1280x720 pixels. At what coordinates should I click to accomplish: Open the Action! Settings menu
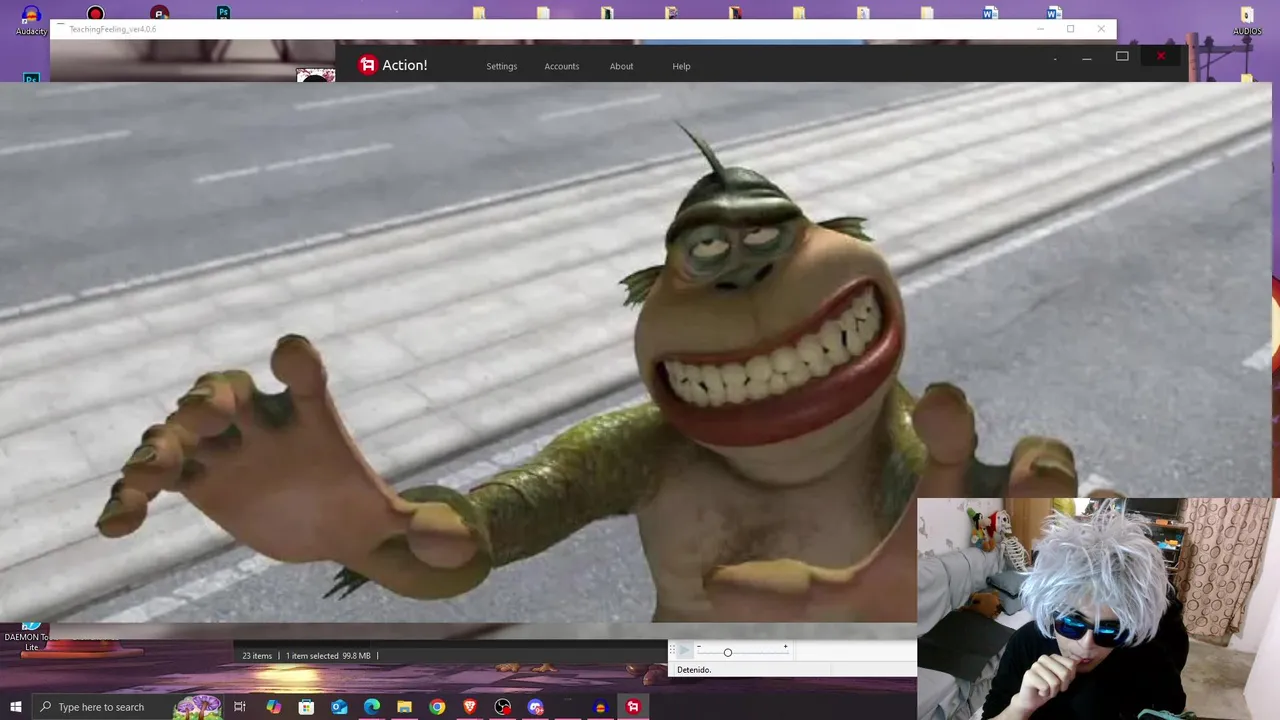coord(501,66)
